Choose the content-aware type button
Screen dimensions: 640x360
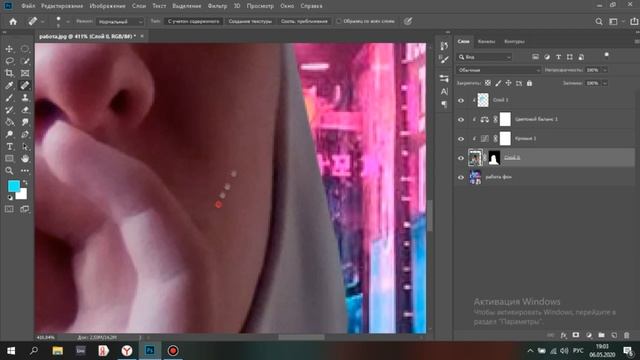[193, 21]
